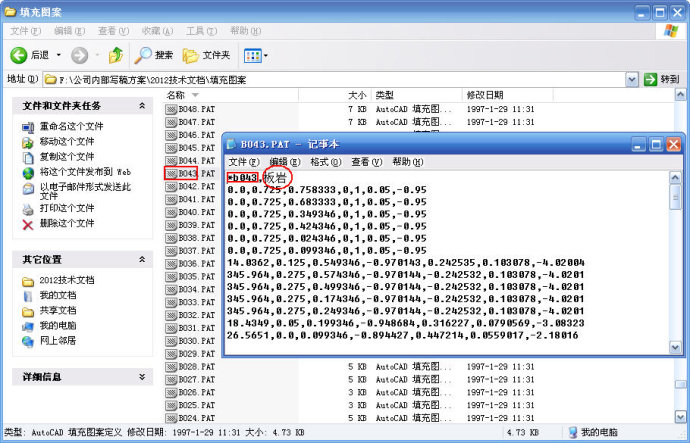This screenshot has height=443, width=690.
Task: Open 网上邻居 in other places
Action: pos(57,340)
